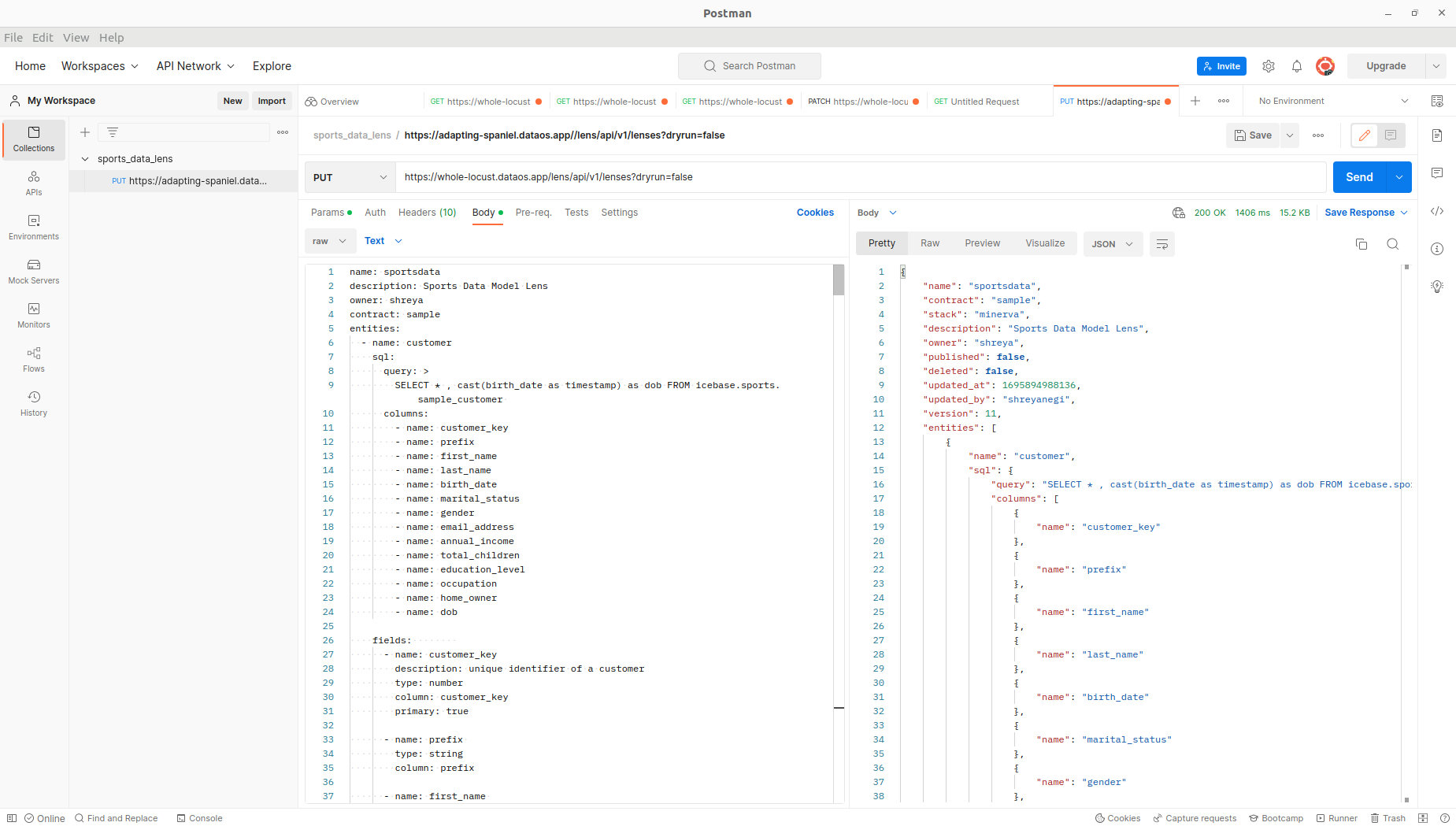Open collections options ellipsis menu
Screen dimensions: 1456x826
click(x=283, y=132)
